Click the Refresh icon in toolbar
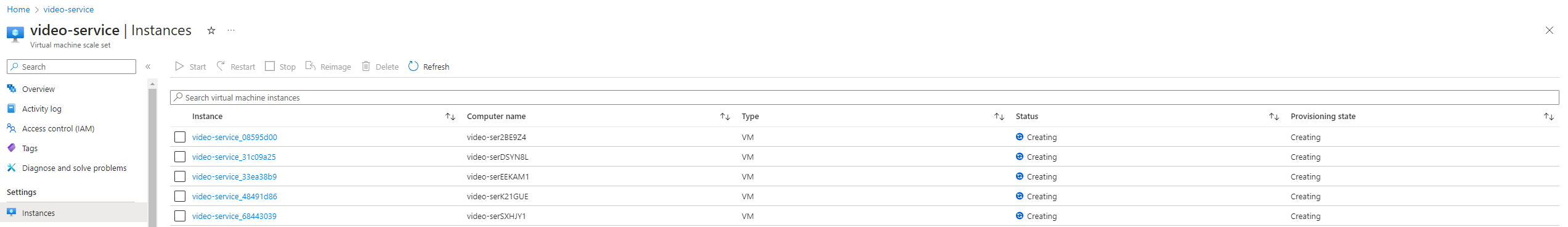Image resolution: width=1568 pixels, height=227 pixels. [413, 66]
